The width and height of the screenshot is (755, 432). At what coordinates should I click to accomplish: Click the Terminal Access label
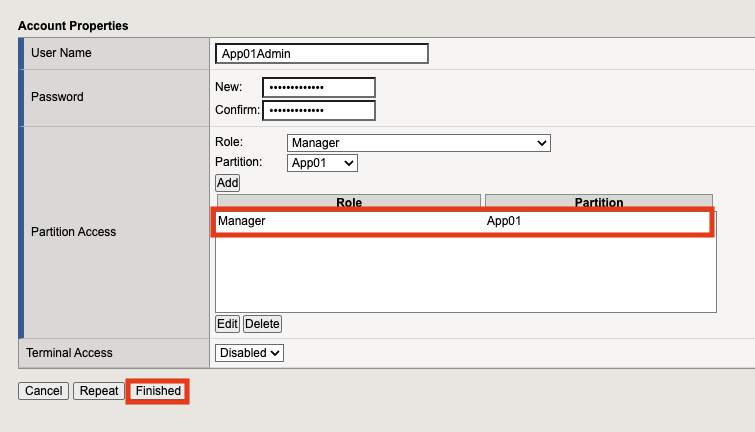[69, 353]
